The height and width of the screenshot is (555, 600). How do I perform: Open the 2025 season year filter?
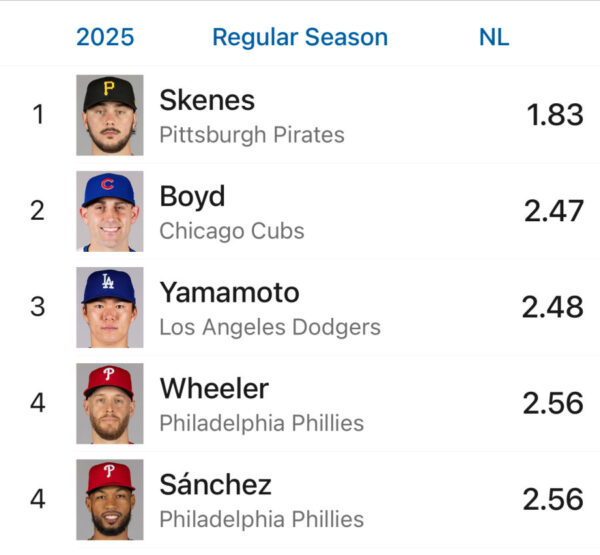105,38
